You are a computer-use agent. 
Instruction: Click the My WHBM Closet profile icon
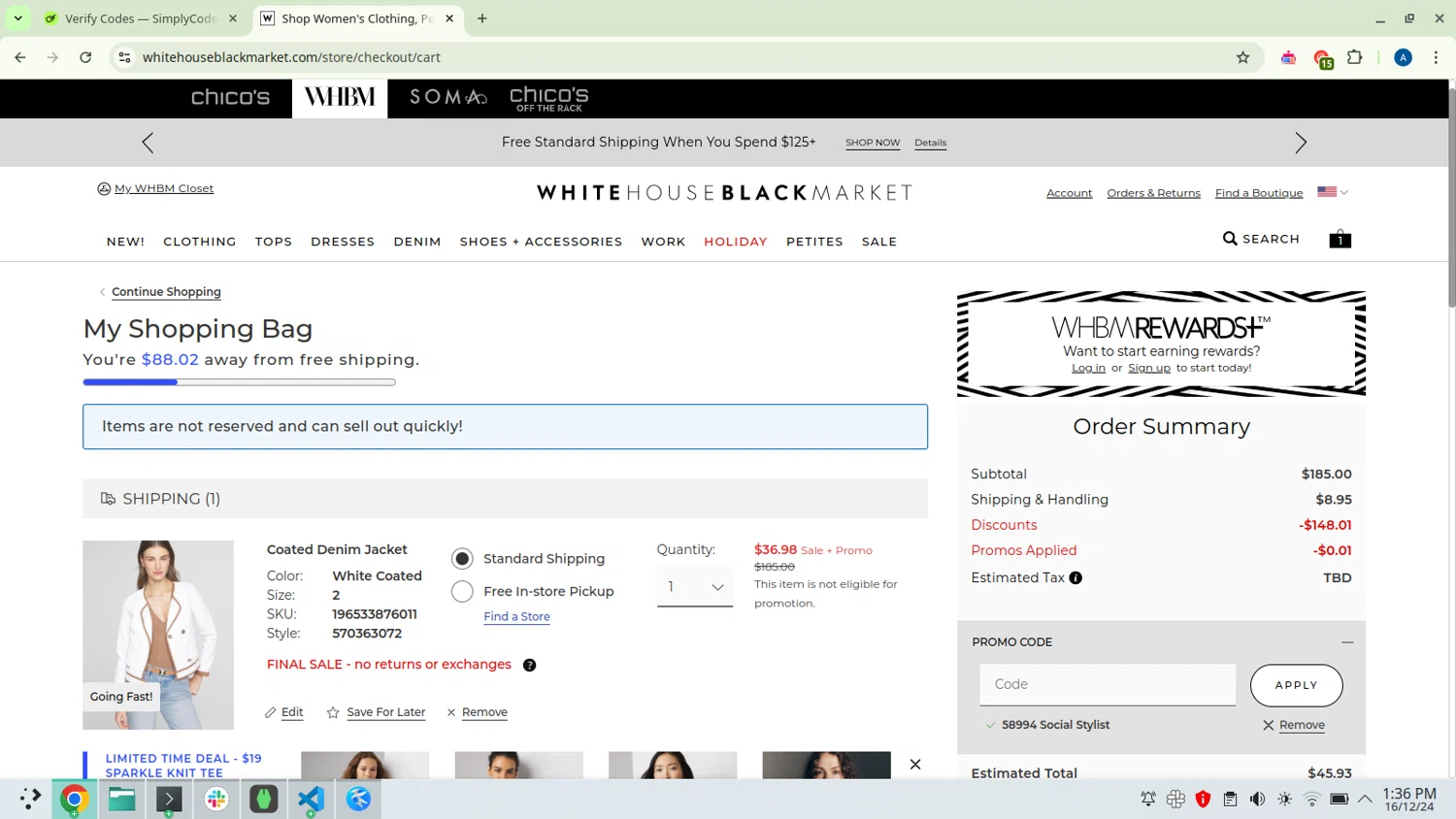[x=104, y=189]
